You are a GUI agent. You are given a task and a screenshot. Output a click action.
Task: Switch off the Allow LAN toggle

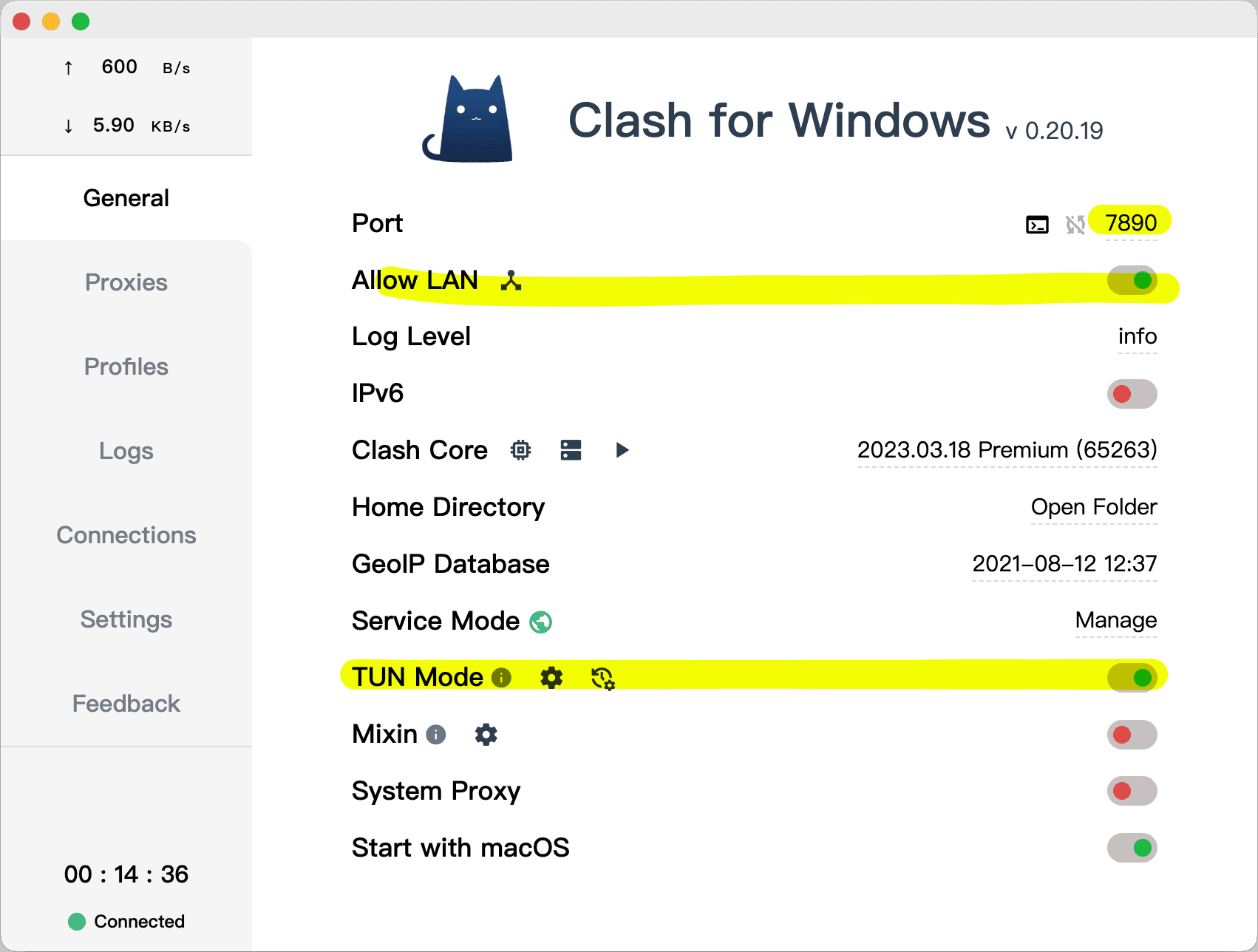tap(1132, 280)
